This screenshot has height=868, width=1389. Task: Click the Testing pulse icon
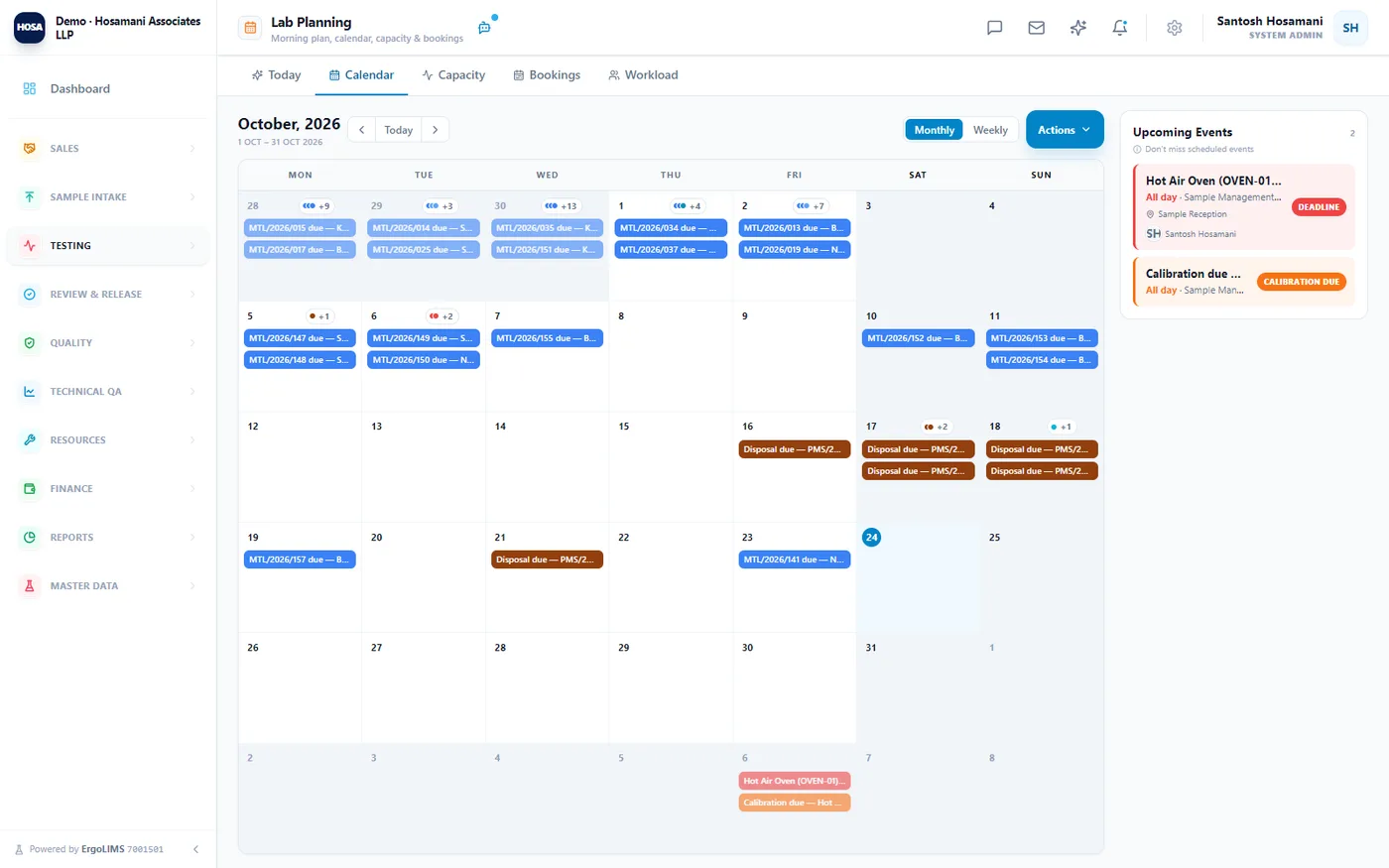(30, 245)
